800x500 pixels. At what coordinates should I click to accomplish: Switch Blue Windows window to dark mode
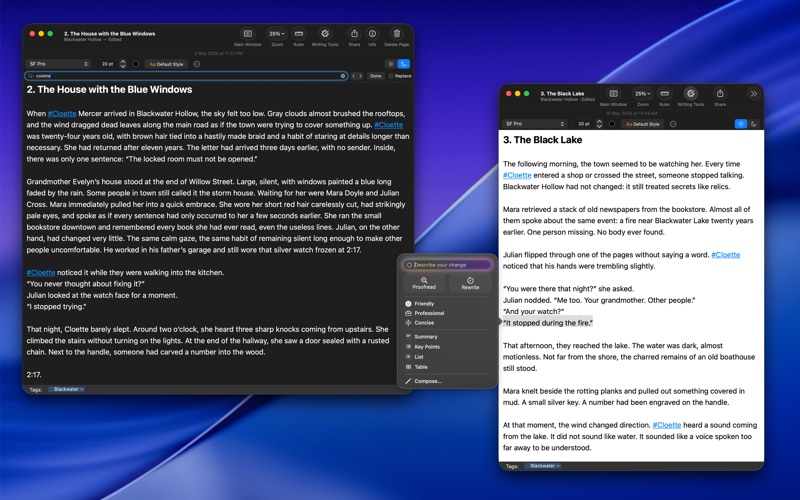404,64
